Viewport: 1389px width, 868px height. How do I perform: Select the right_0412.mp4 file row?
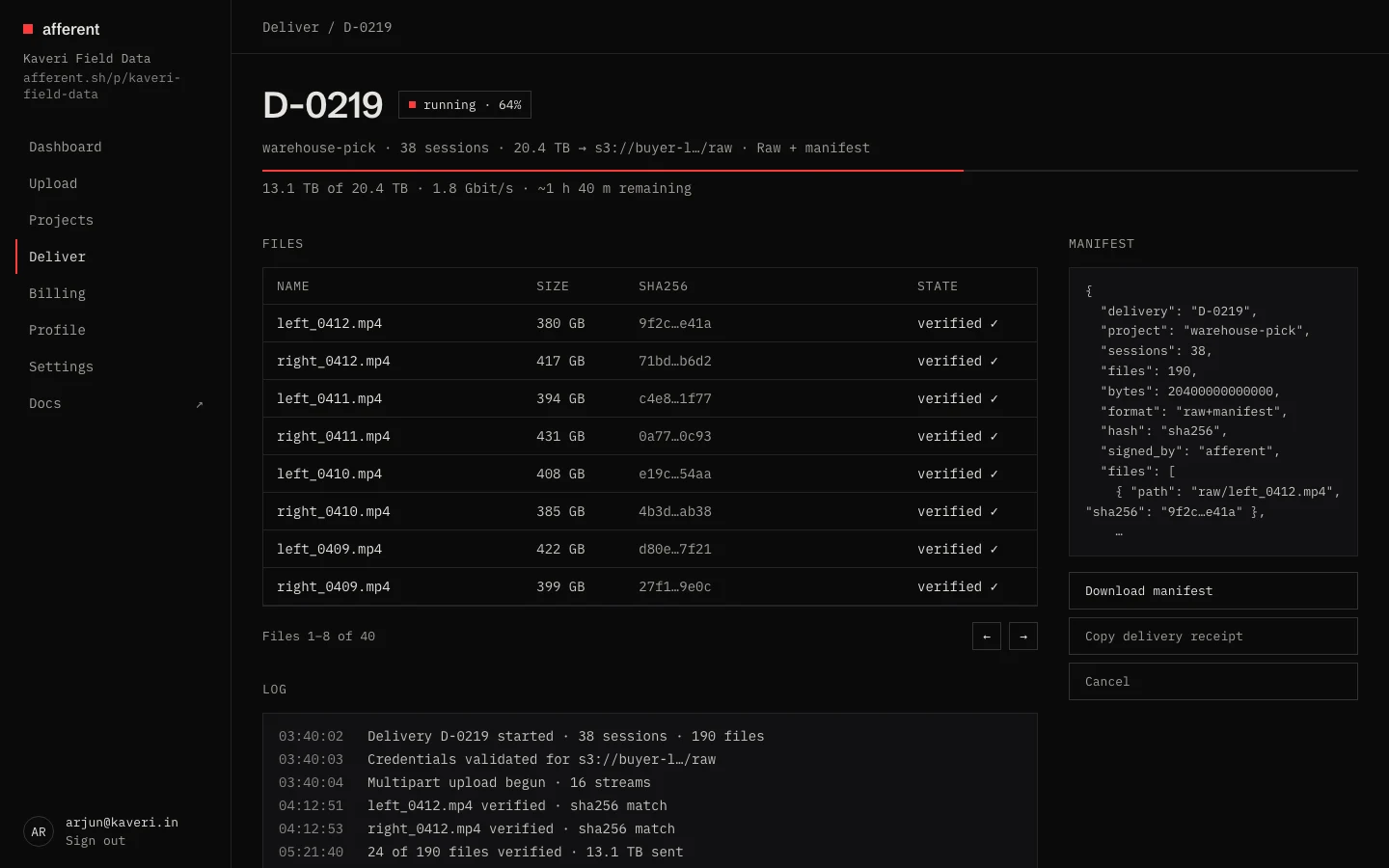650,362
